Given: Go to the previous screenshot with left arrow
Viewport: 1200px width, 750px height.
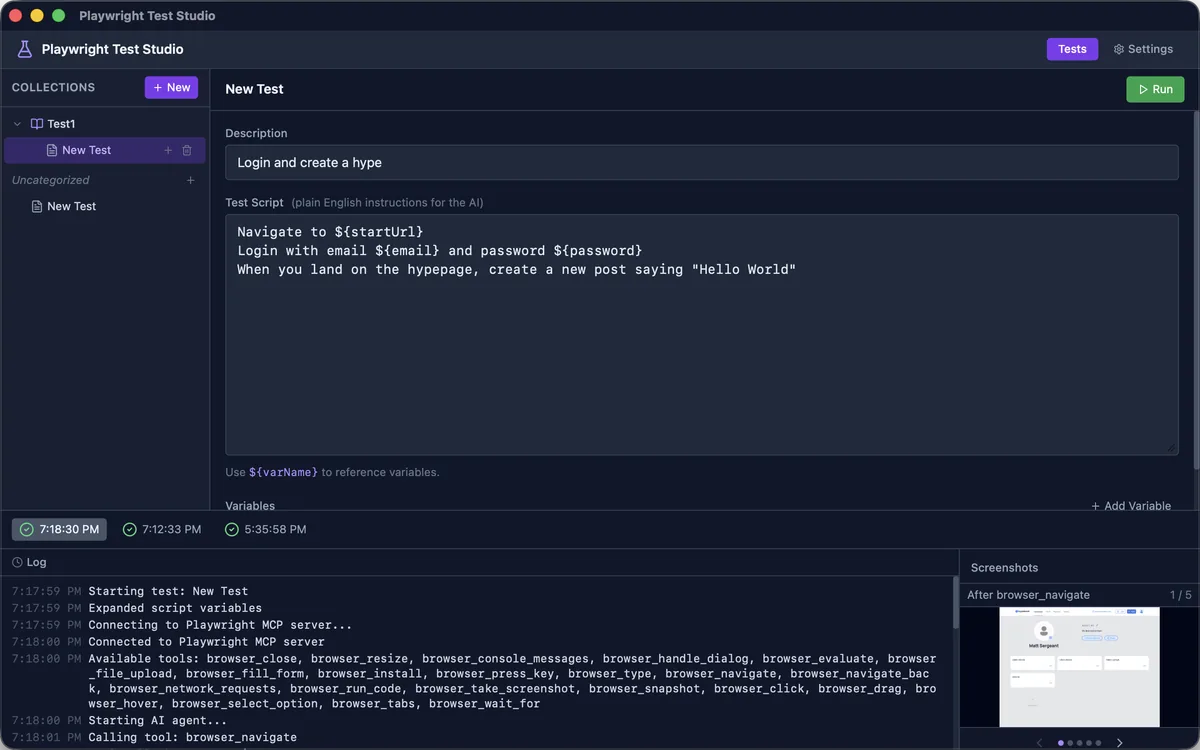Looking at the screenshot, I should 1040,743.
